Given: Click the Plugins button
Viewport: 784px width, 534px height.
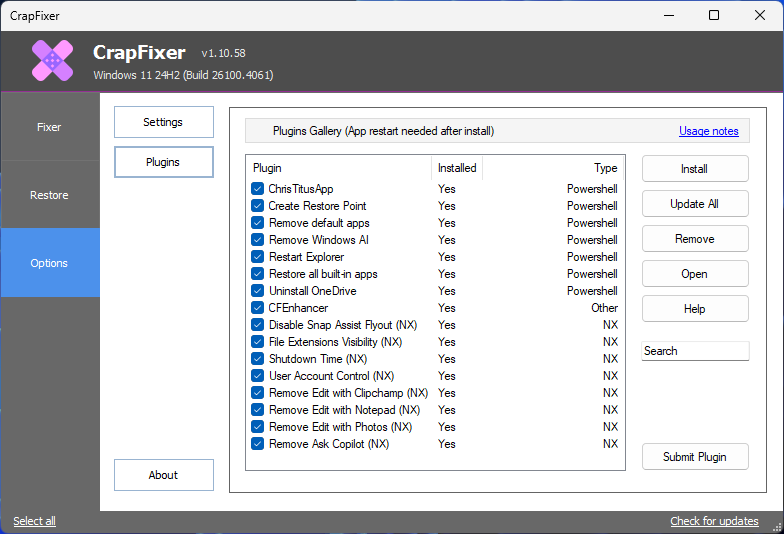Looking at the screenshot, I should point(164,162).
